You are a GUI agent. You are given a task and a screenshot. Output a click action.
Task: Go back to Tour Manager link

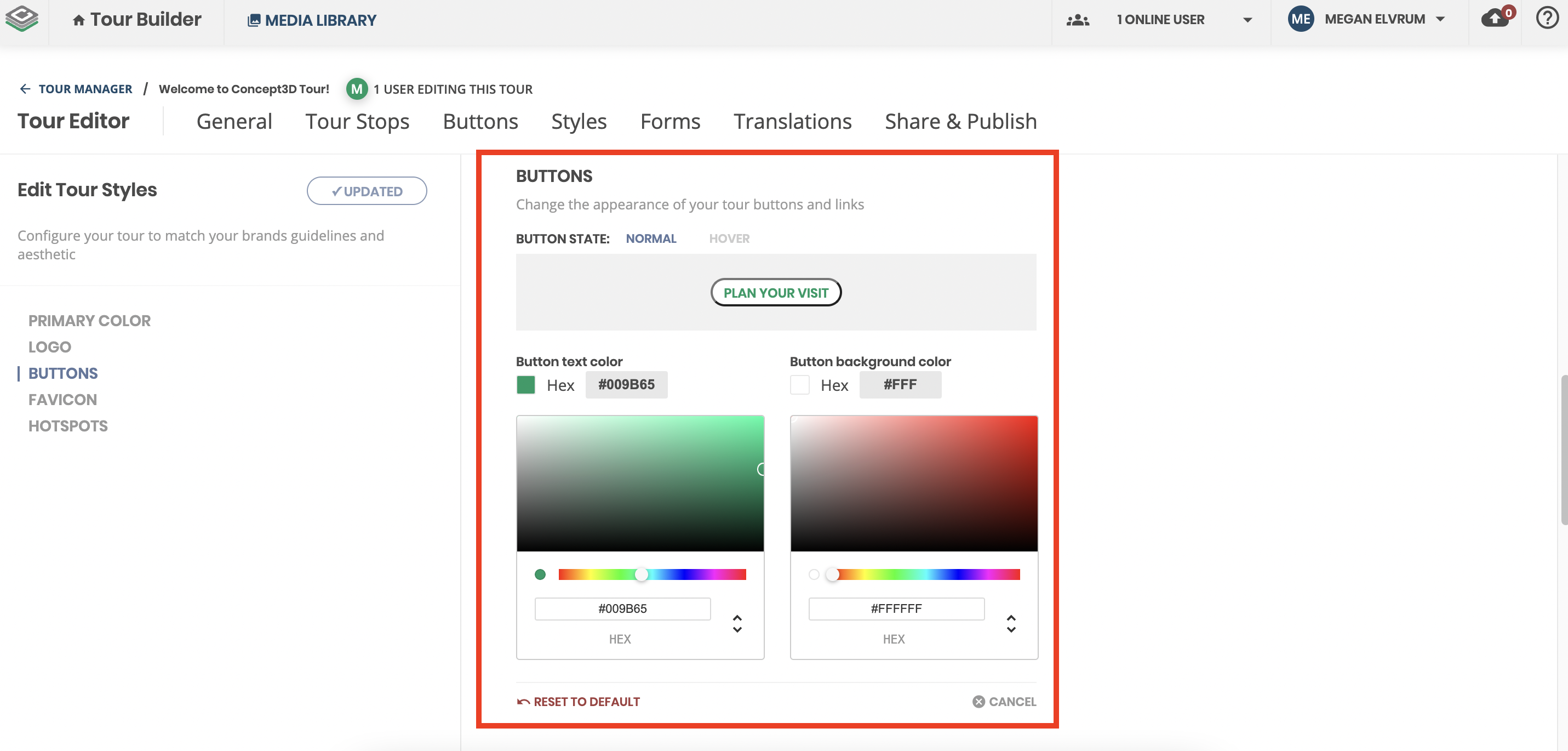[x=85, y=89]
